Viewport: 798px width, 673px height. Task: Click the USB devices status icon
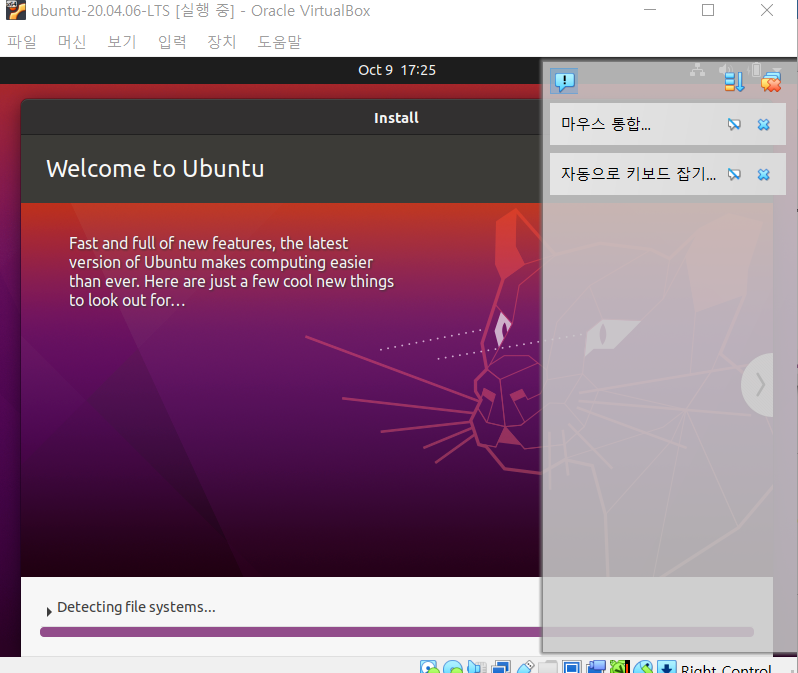(525, 667)
